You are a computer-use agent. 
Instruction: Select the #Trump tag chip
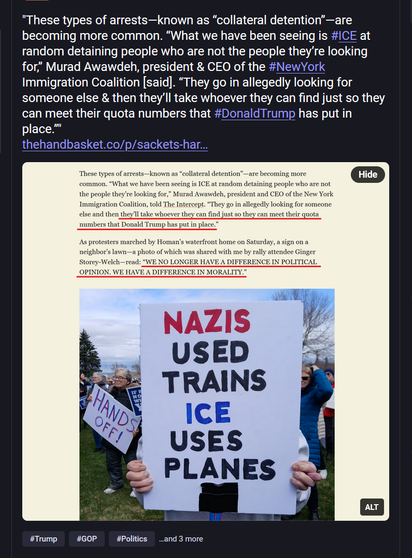(x=43, y=539)
